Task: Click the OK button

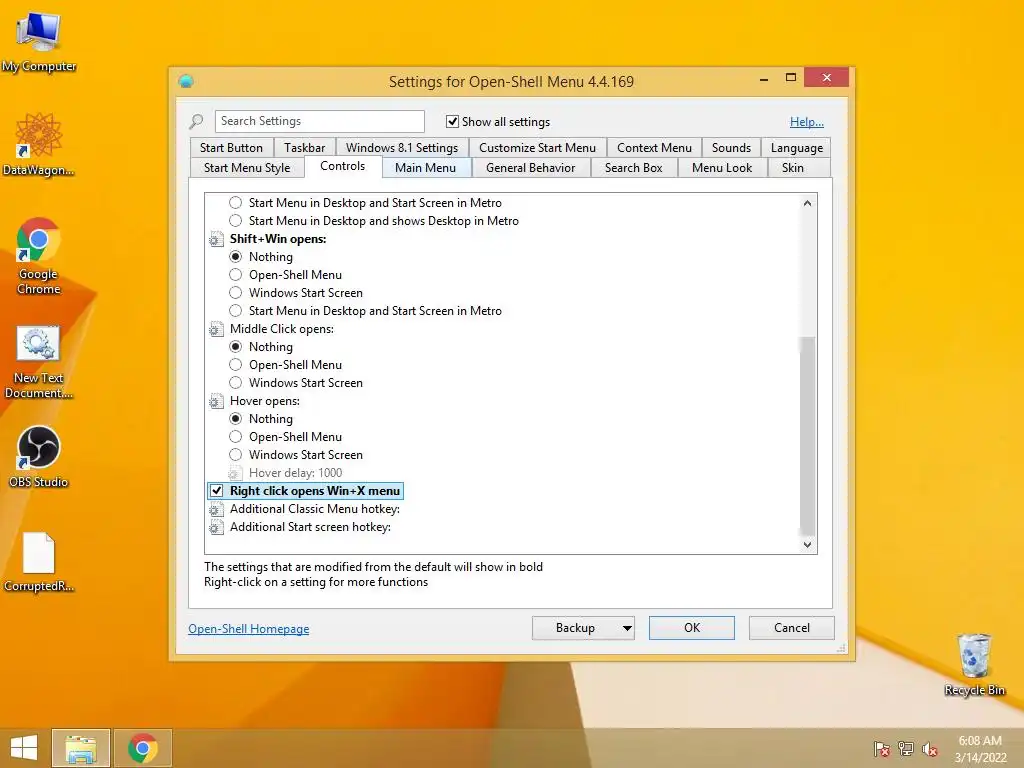Action: [692, 628]
